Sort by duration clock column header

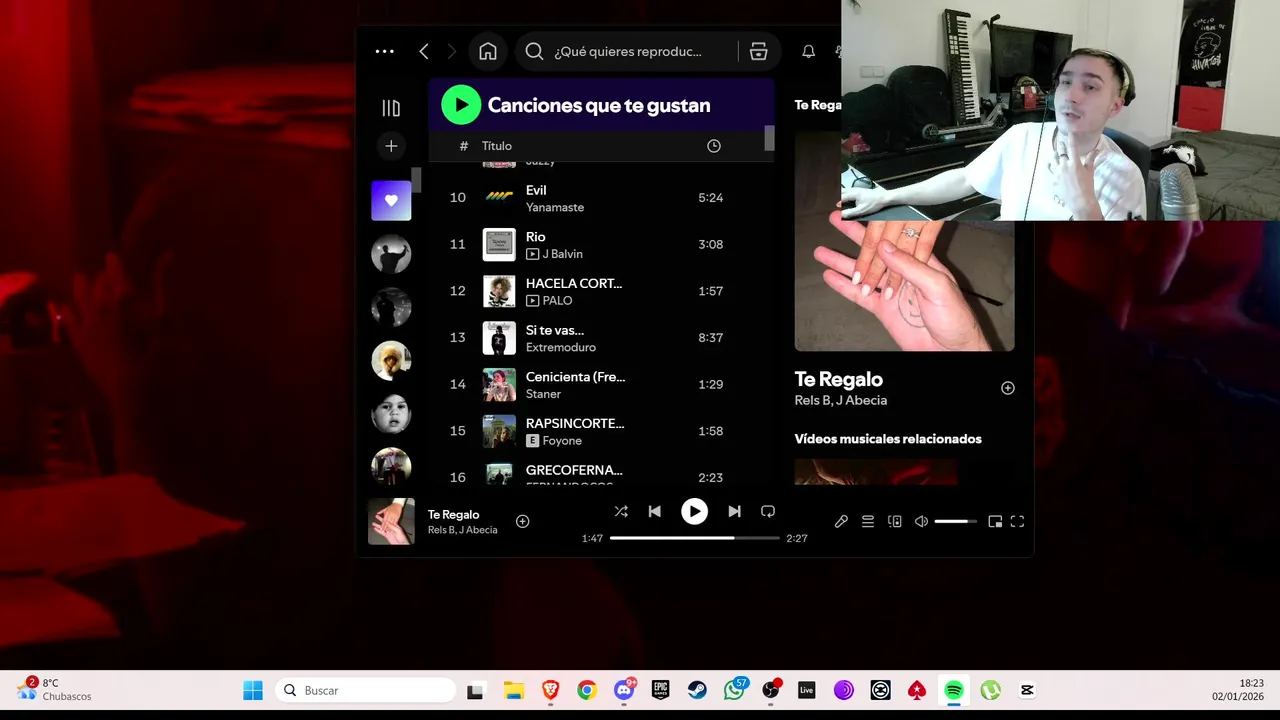pos(714,146)
